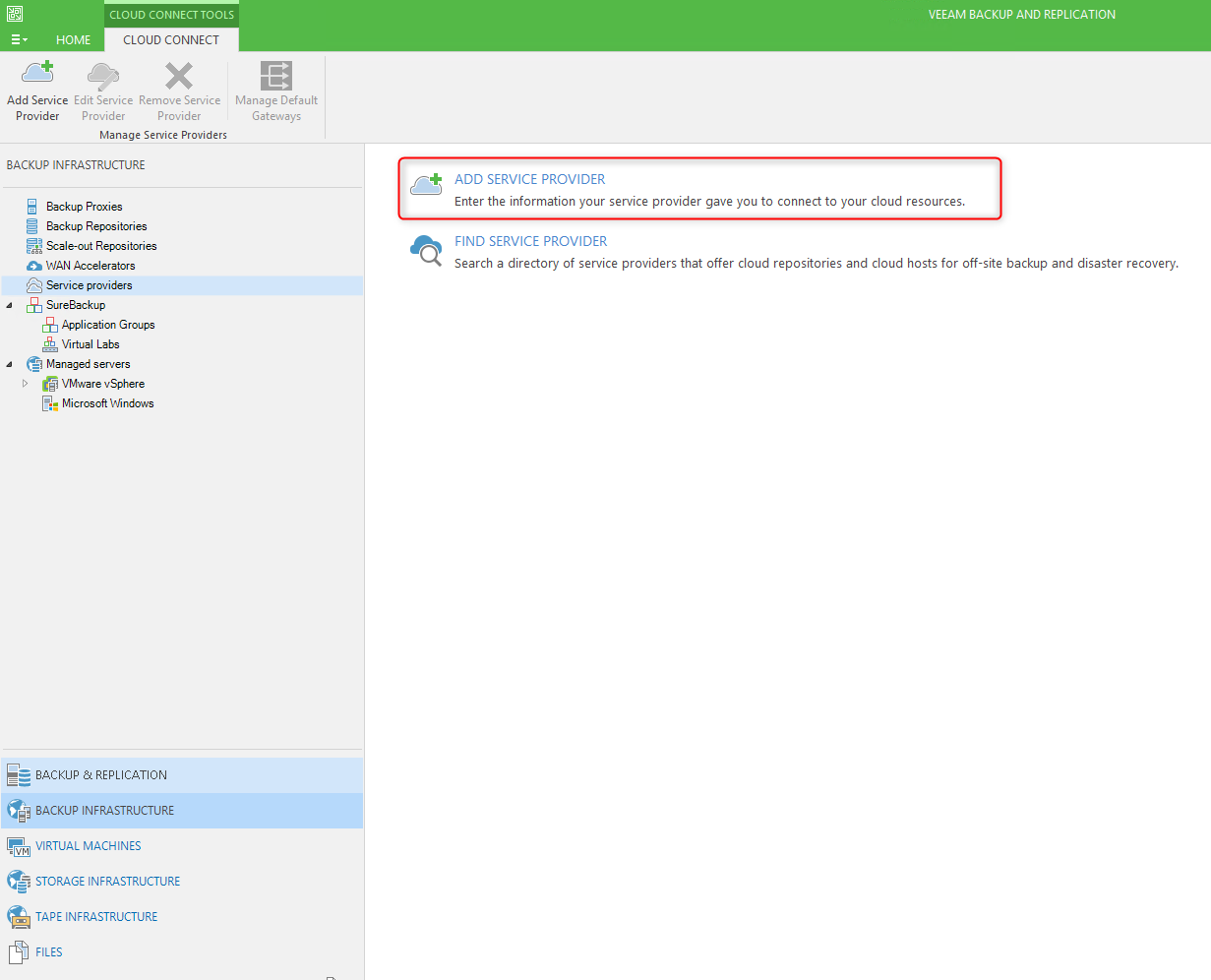The image size is (1211, 980).
Task: Click the Application Groups tree icon
Action: click(x=50, y=325)
